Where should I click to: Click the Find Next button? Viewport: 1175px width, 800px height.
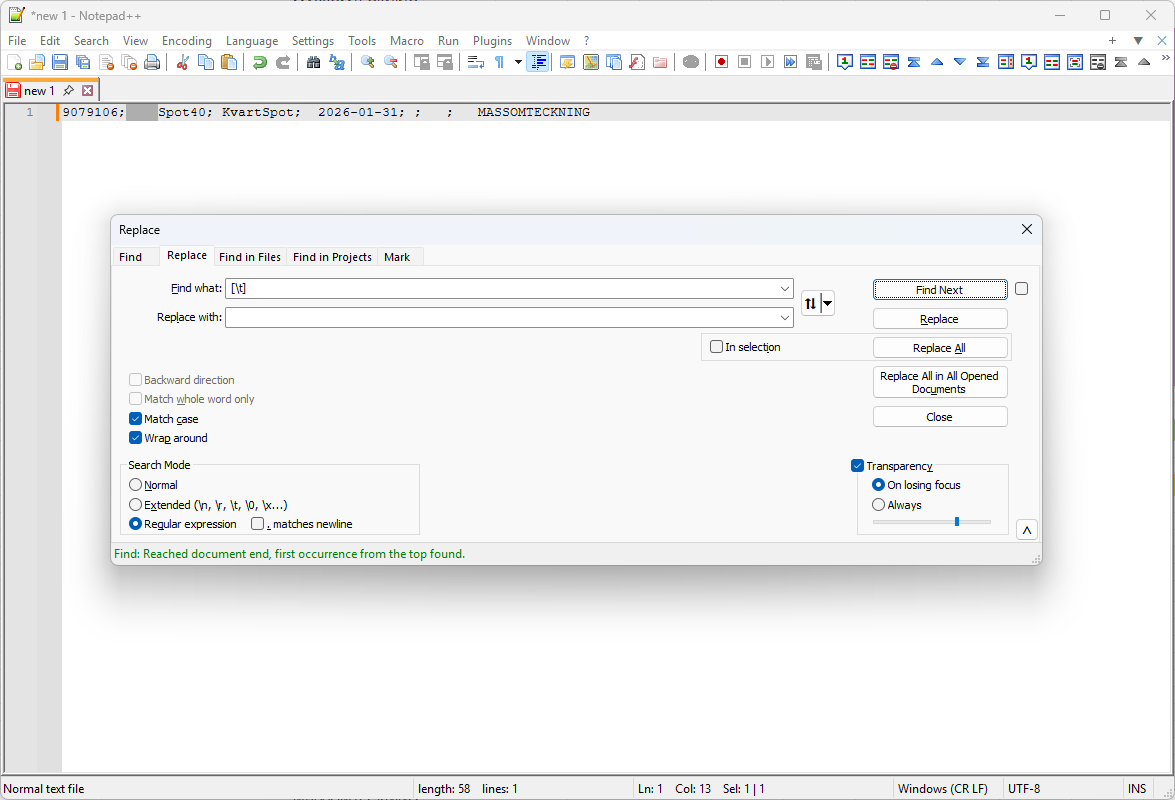pyautogui.click(x=939, y=290)
